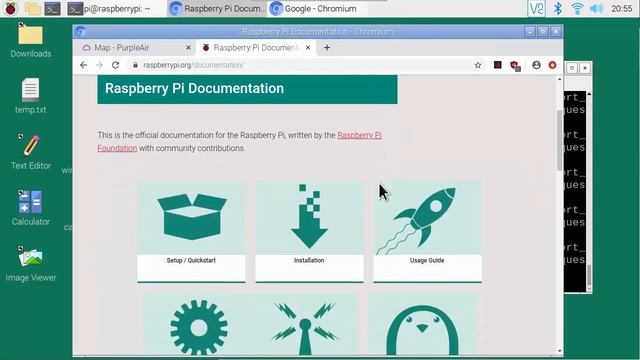
Task: Open the volume control in the tray
Action: (596, 9)
